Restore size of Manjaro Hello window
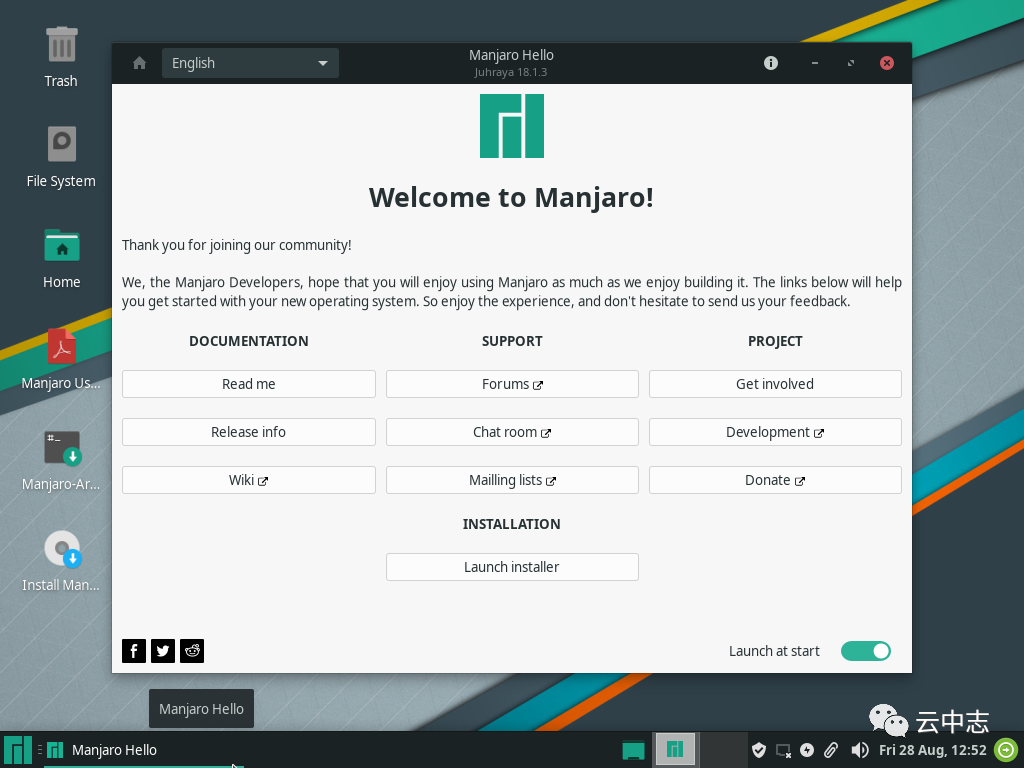The width and height of the screenshot is (1024, 768). [850, 63]
